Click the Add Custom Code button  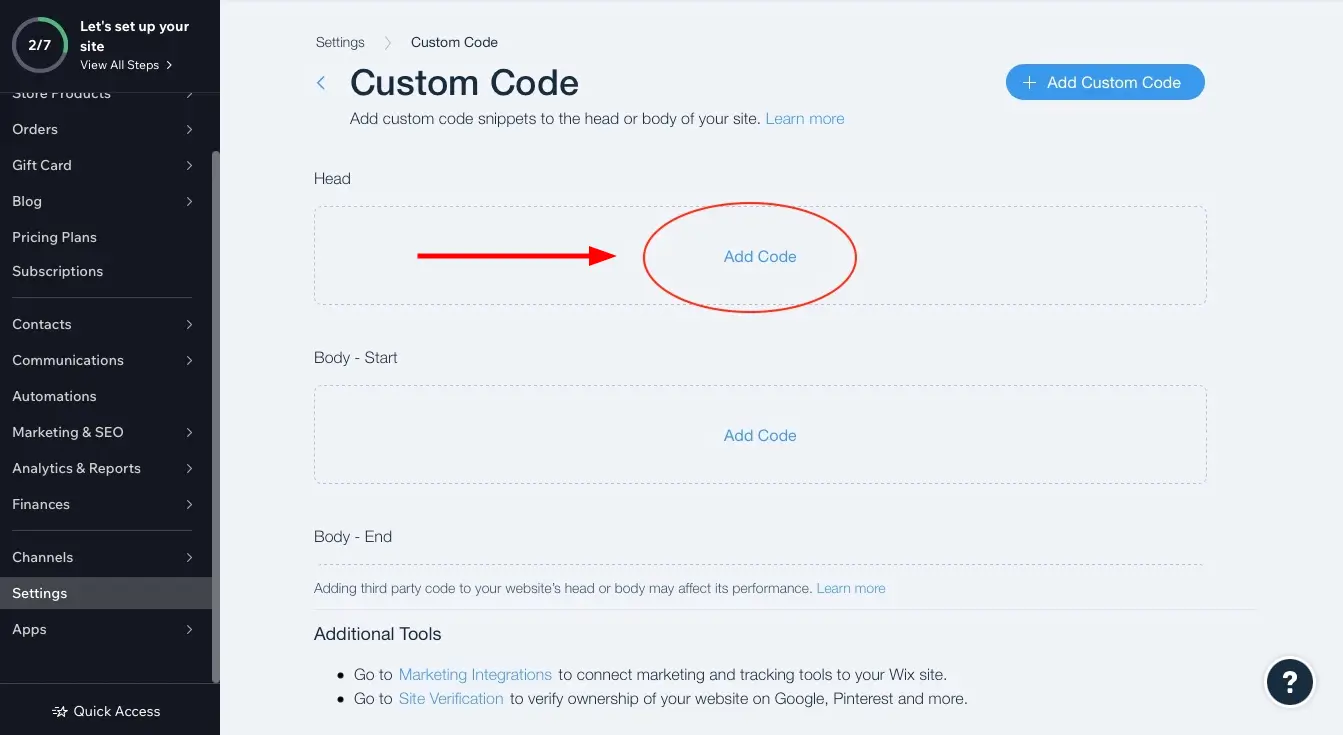tap(1104, 82)
